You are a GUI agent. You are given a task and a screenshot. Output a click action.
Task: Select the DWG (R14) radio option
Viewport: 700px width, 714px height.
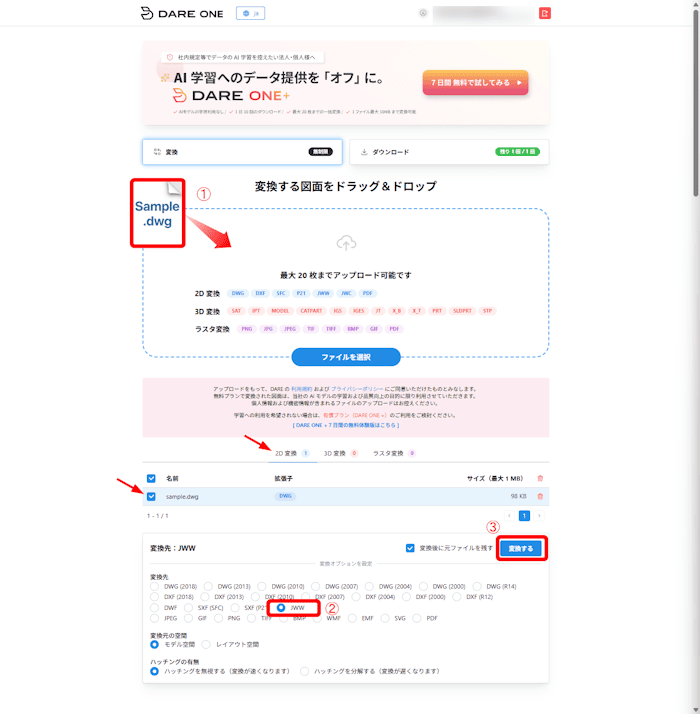click(477, 586)
